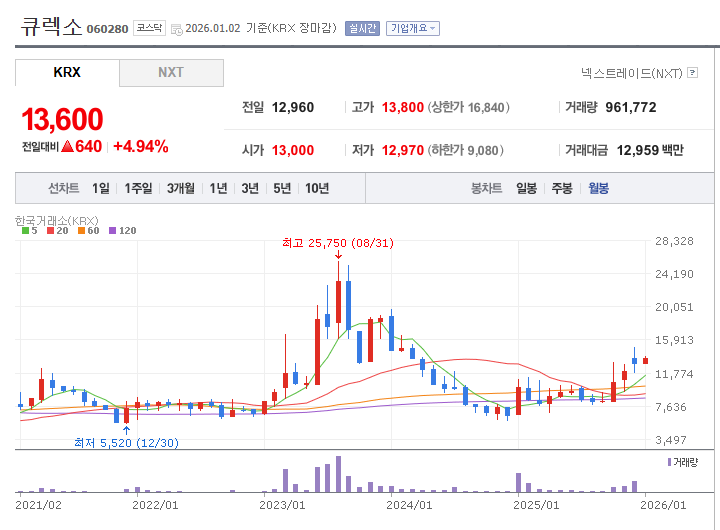Click the 2023/01 x-axis label
Viewport: 720px width, 530px height.
(282, 505)
